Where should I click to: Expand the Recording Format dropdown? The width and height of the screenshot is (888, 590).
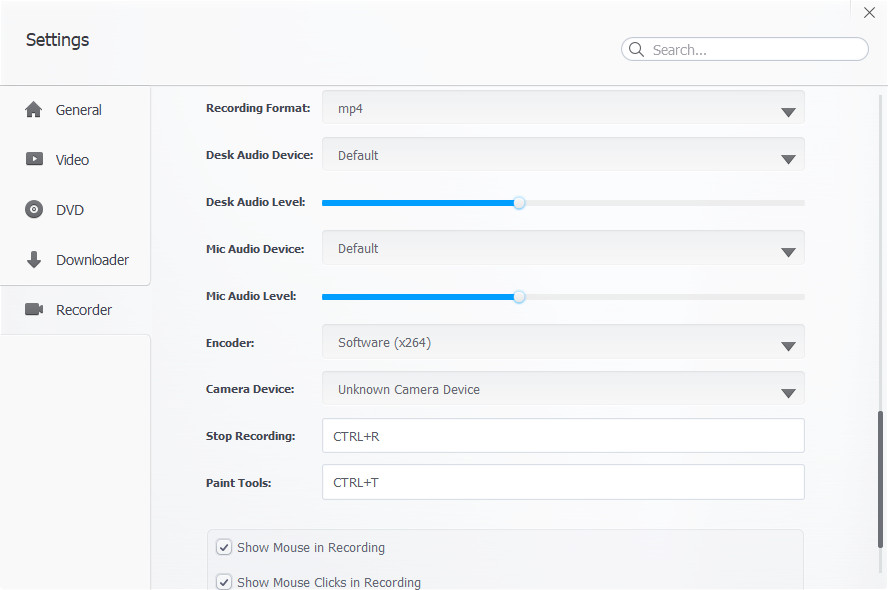click(563, 108)
